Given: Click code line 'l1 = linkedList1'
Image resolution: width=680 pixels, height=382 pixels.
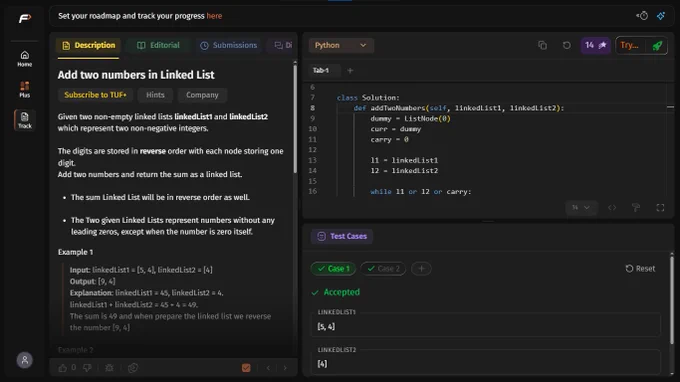Looking at the screenshot, I should click(404, 160).
